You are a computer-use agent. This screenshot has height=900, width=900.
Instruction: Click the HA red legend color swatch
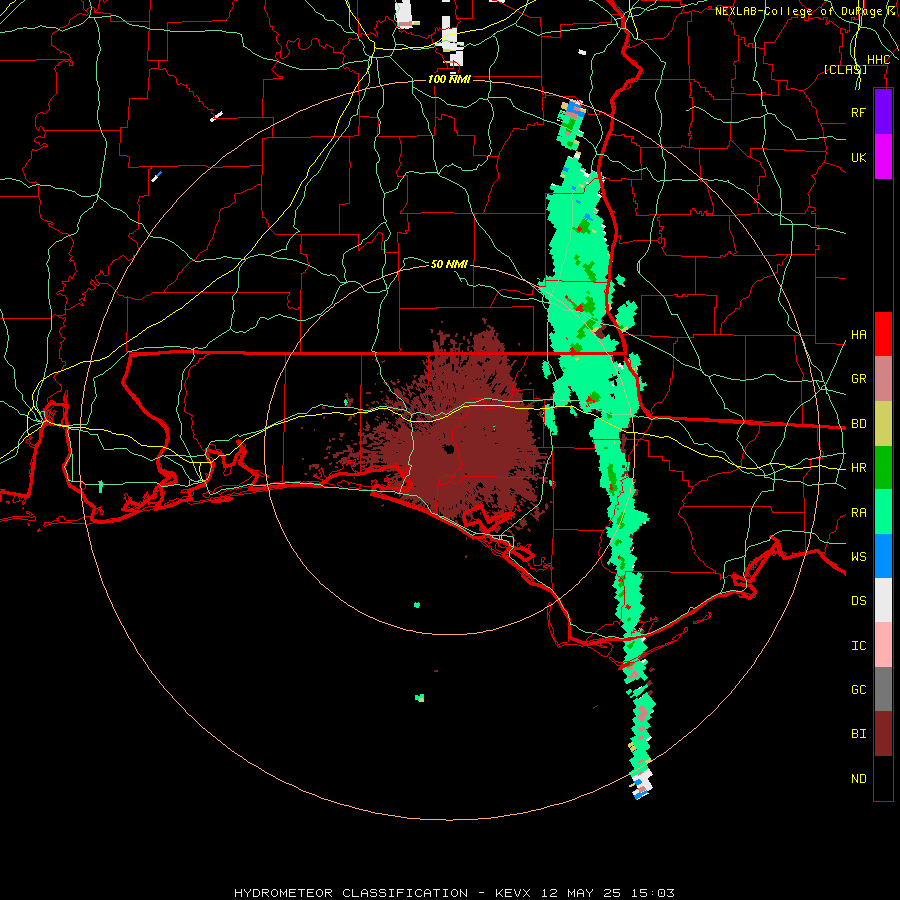tap(883, 334)
